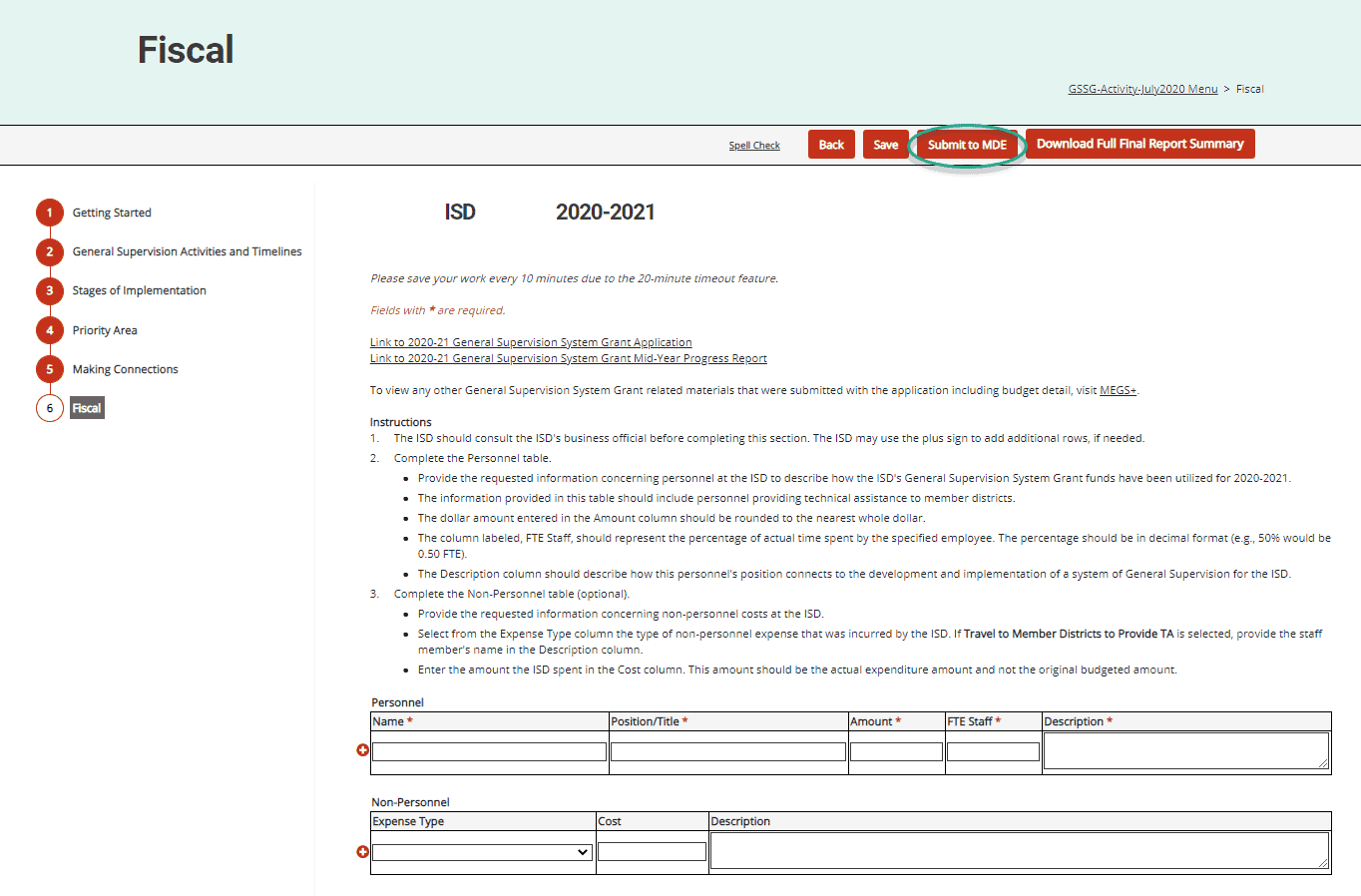This screenshot has height=896, width=1361.
Task: Open Getting Started section
Action: tap(112, 213)
